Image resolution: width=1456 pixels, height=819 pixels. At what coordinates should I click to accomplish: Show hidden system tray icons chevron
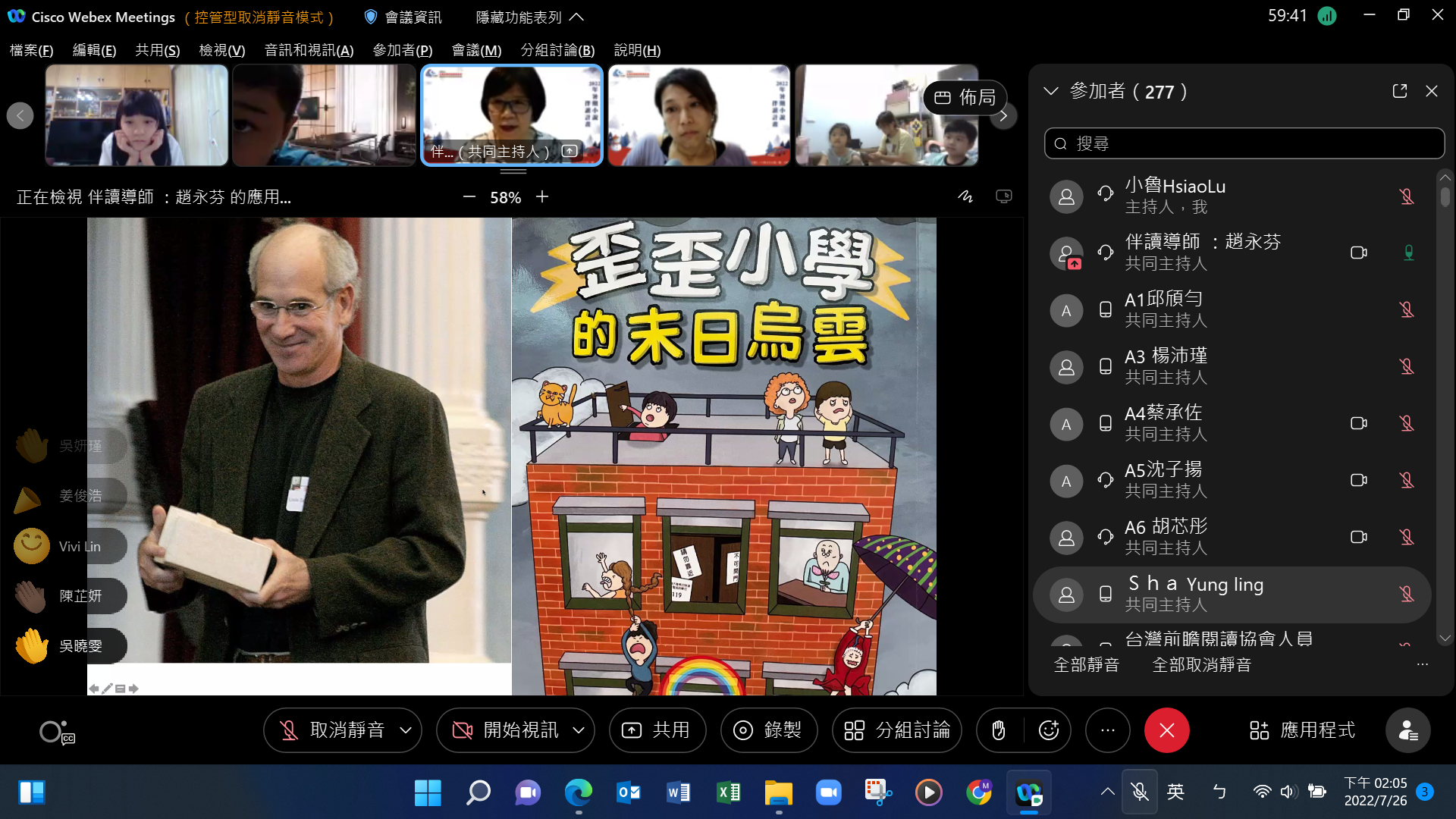click(x=1107, y=792)
